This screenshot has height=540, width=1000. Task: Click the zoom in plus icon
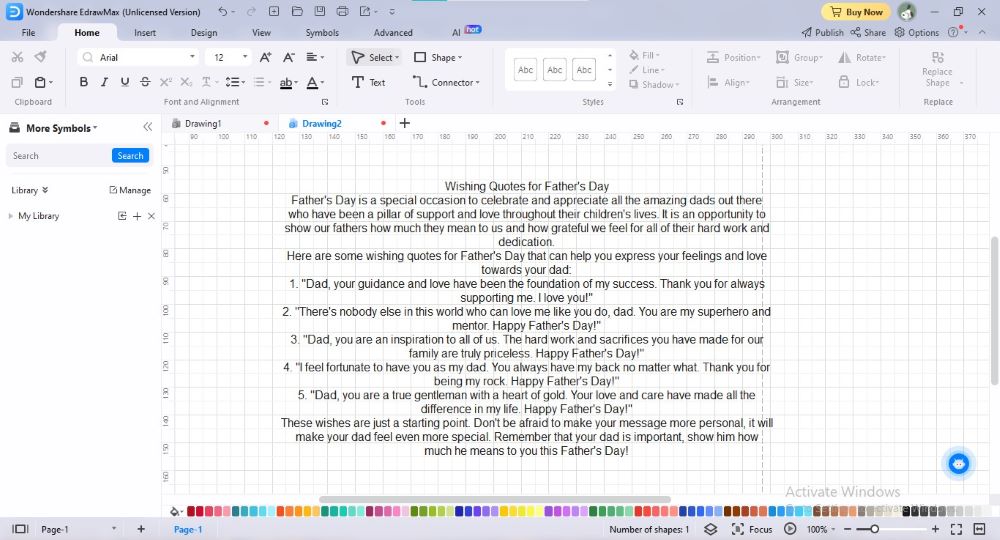(x=935, y=529)
